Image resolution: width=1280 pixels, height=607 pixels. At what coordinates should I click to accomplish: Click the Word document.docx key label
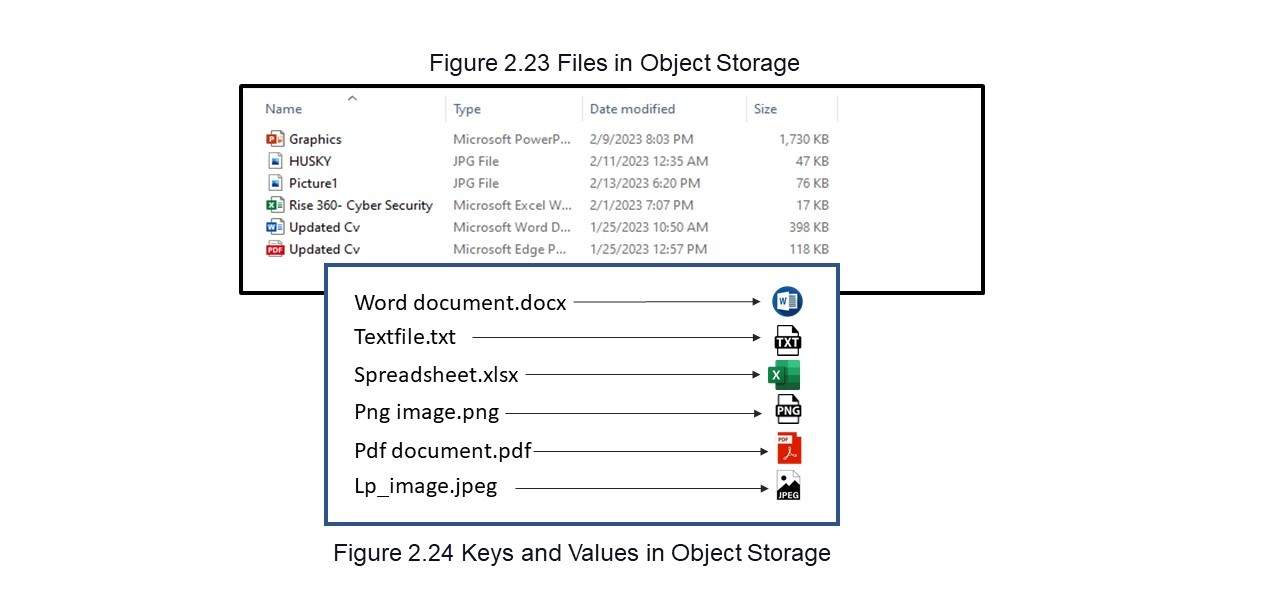click(x=460, y=302)
